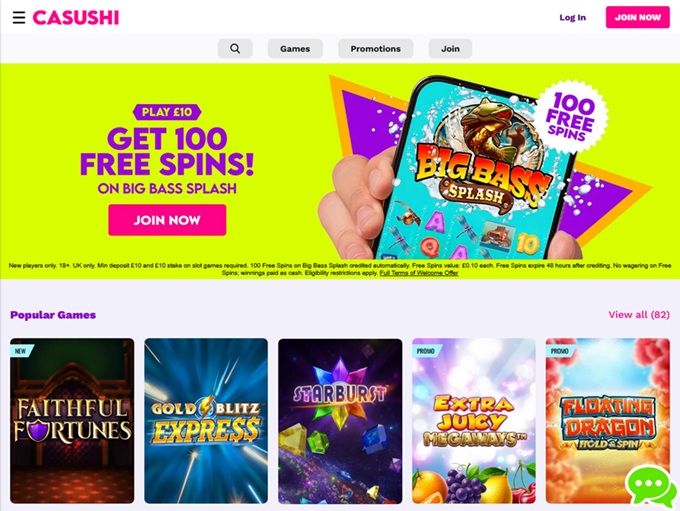Click View all (82) games link
This screenshot has width=680, height=511.
point(639,314)
